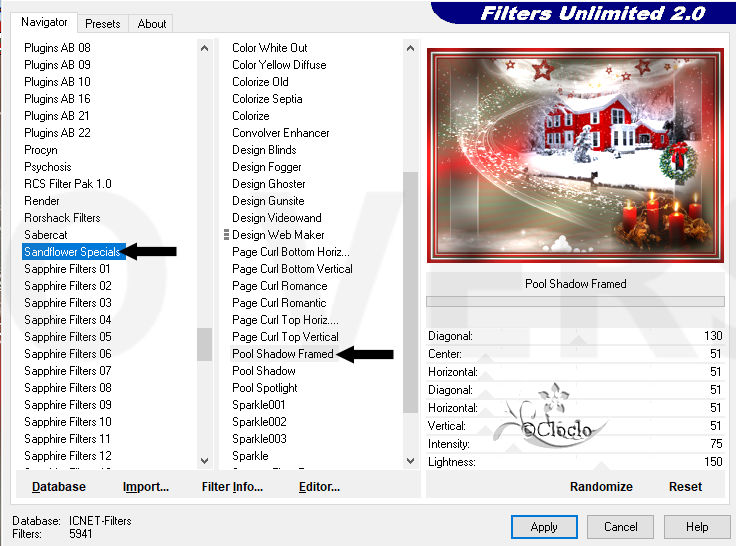
Task: Reset the filter parameters
Action: 685,486
